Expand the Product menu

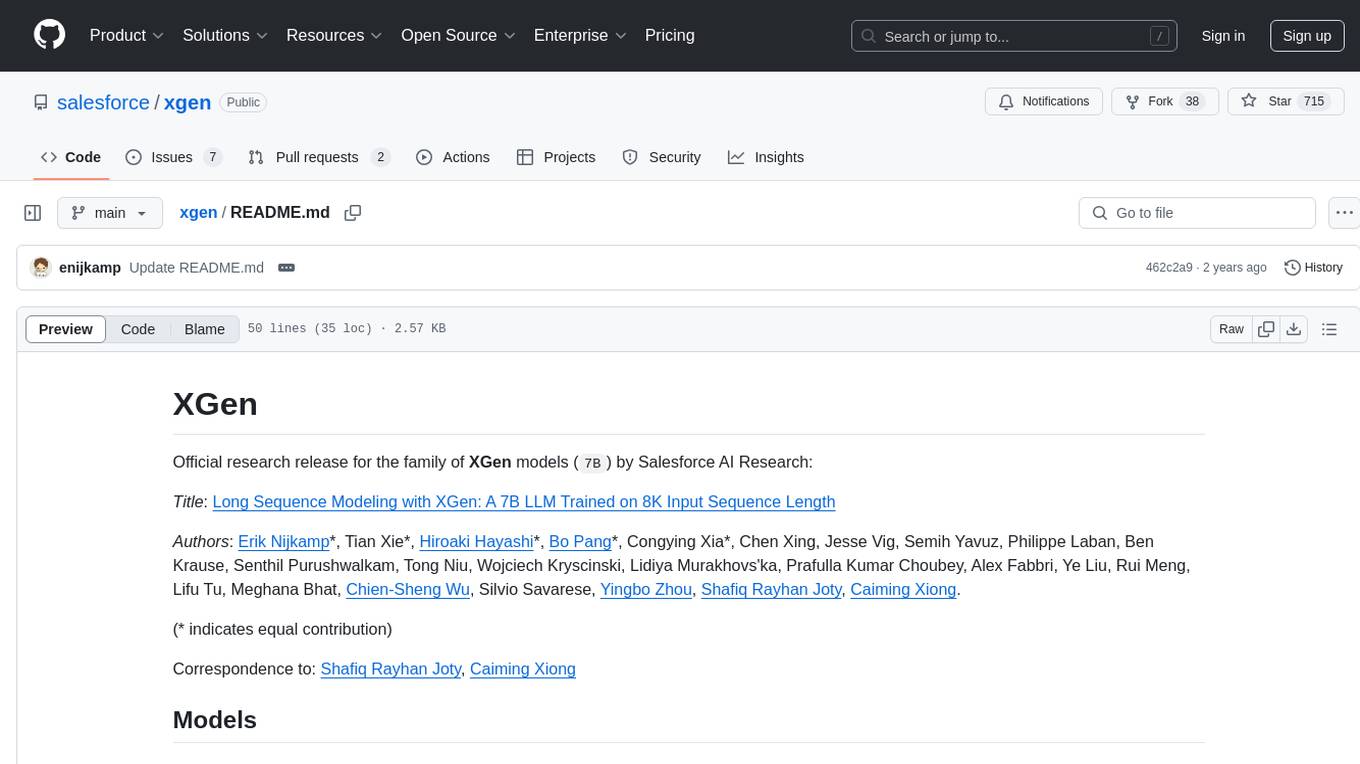tap(127, 35)
